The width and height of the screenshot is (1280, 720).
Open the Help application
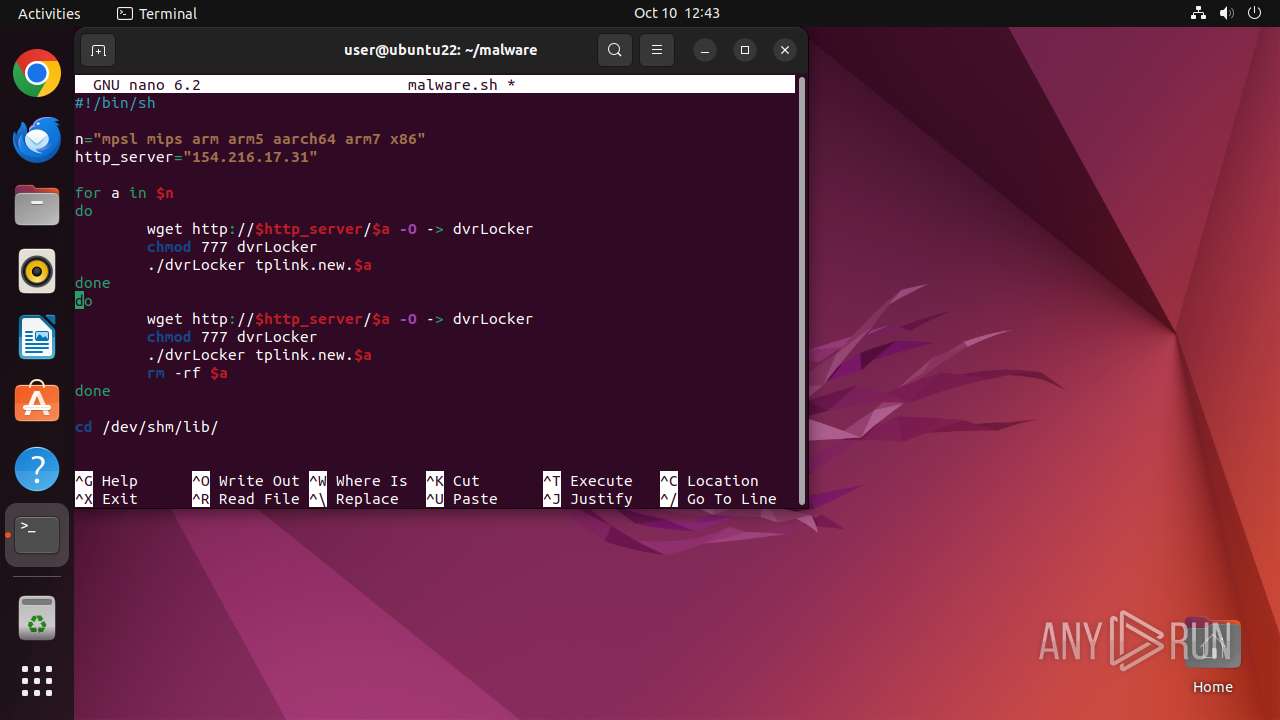37,469
